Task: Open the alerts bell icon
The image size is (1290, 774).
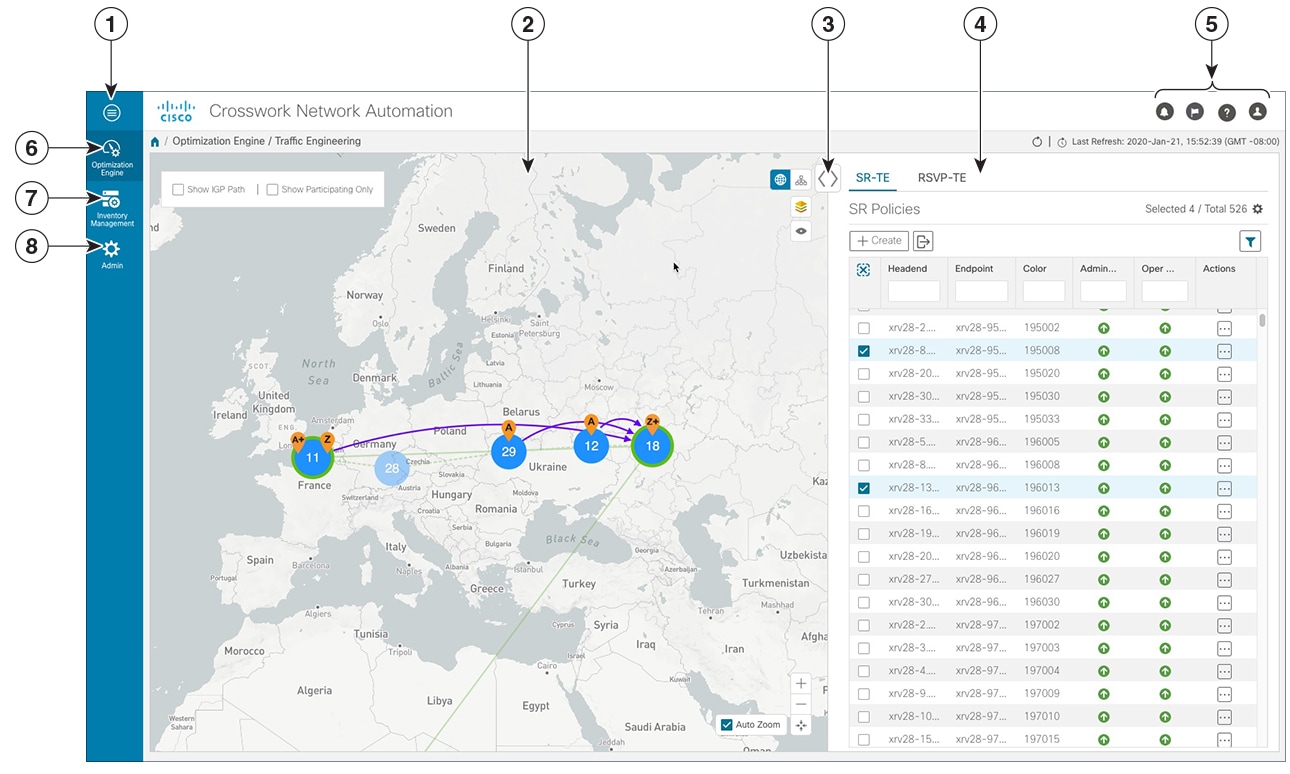Action: pyautogui.click(x=1163, y=111)
